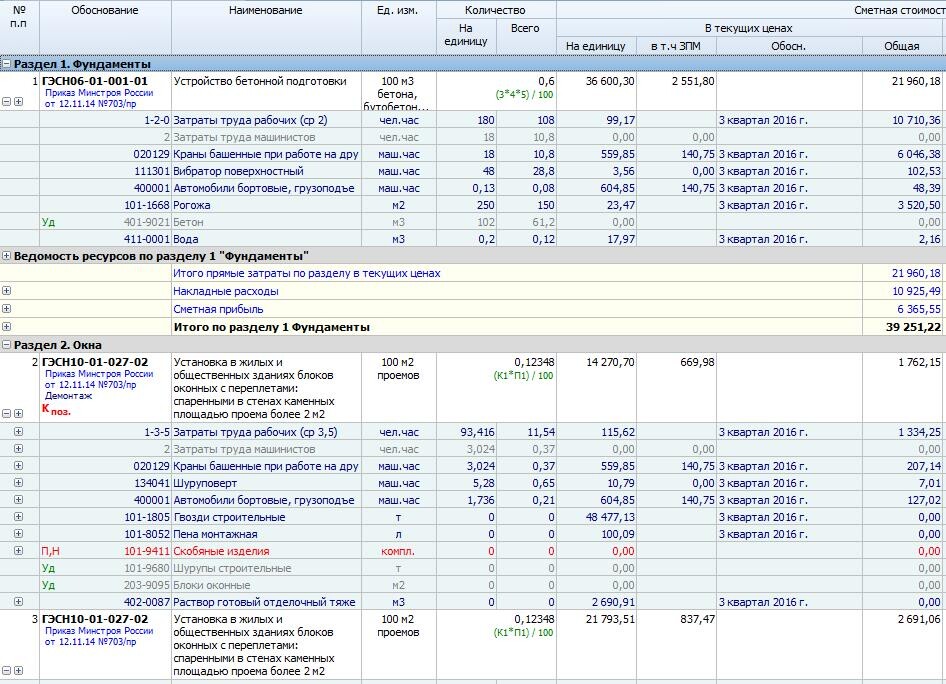Click the Наименование column header
The width and height of the screenshot is (946, 684).
(x=265, y=10)
